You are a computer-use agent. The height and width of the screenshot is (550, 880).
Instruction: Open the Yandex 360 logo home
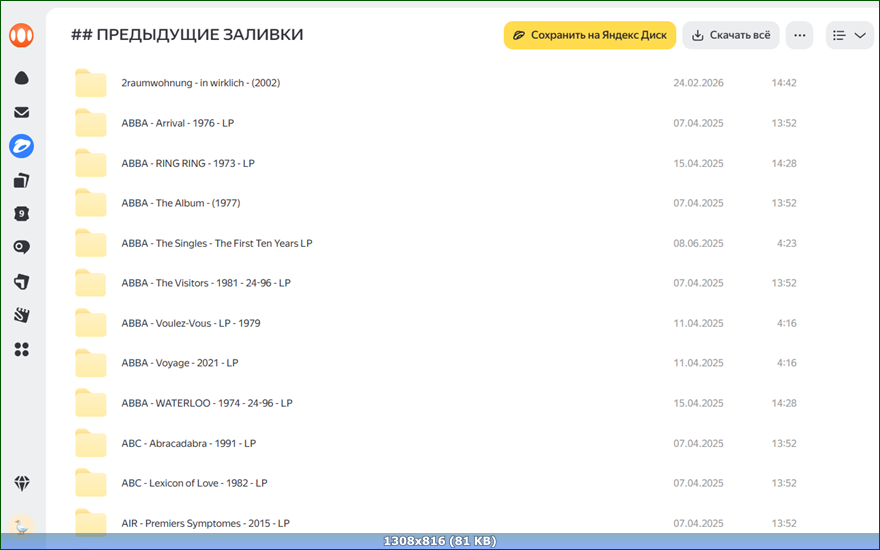pos(21,35)
